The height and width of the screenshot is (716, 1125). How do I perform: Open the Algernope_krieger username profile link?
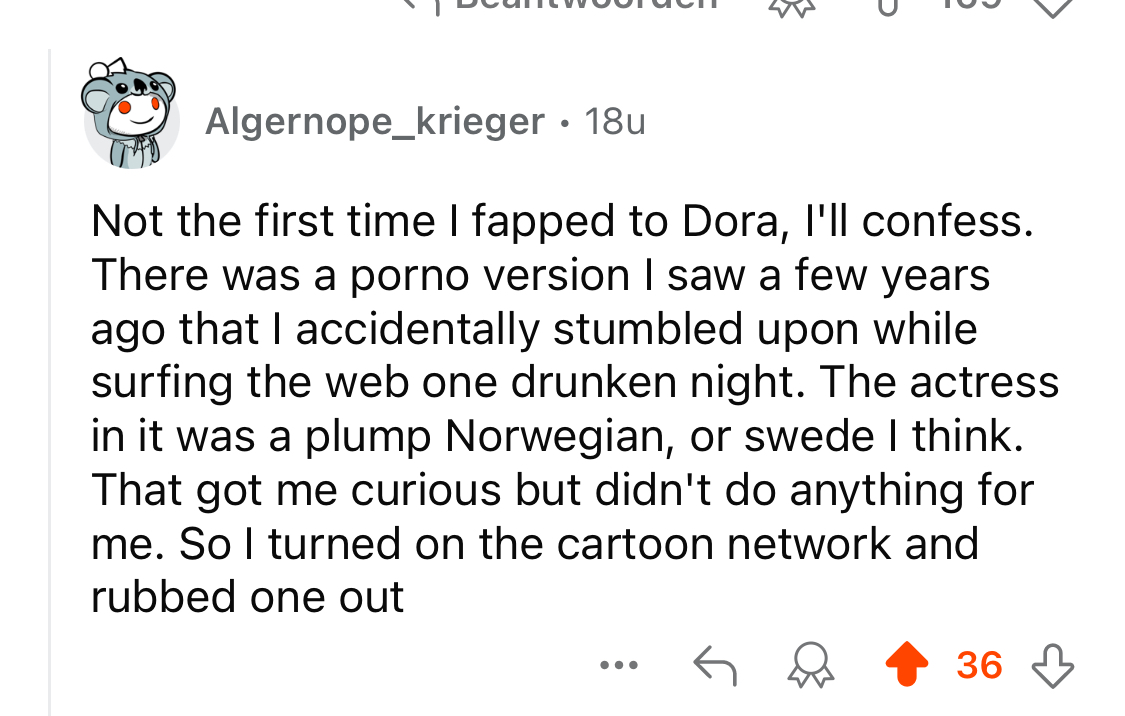[x=375, y=122]
